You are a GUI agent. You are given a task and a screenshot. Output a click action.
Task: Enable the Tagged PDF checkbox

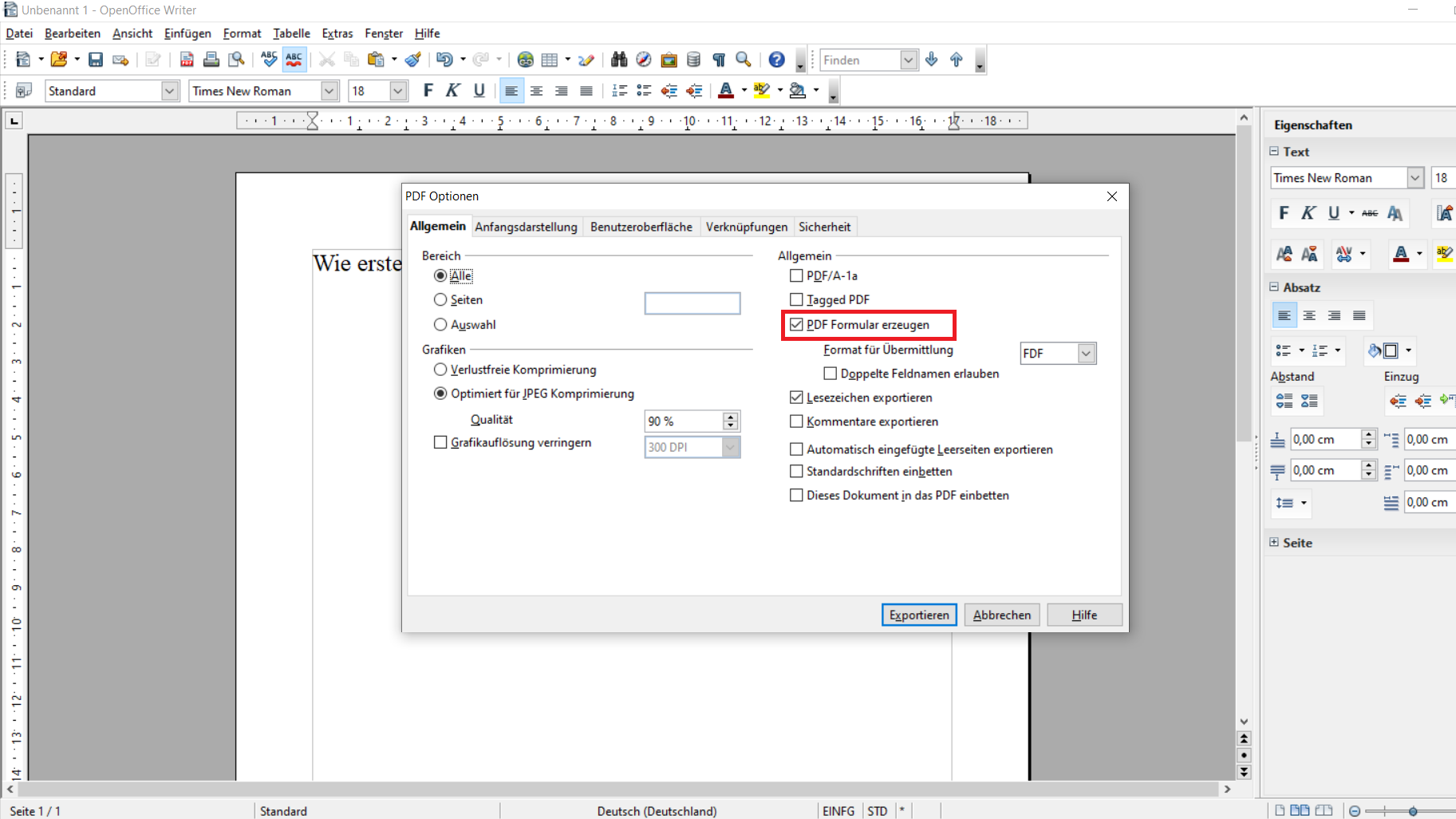tap(796, 299)
